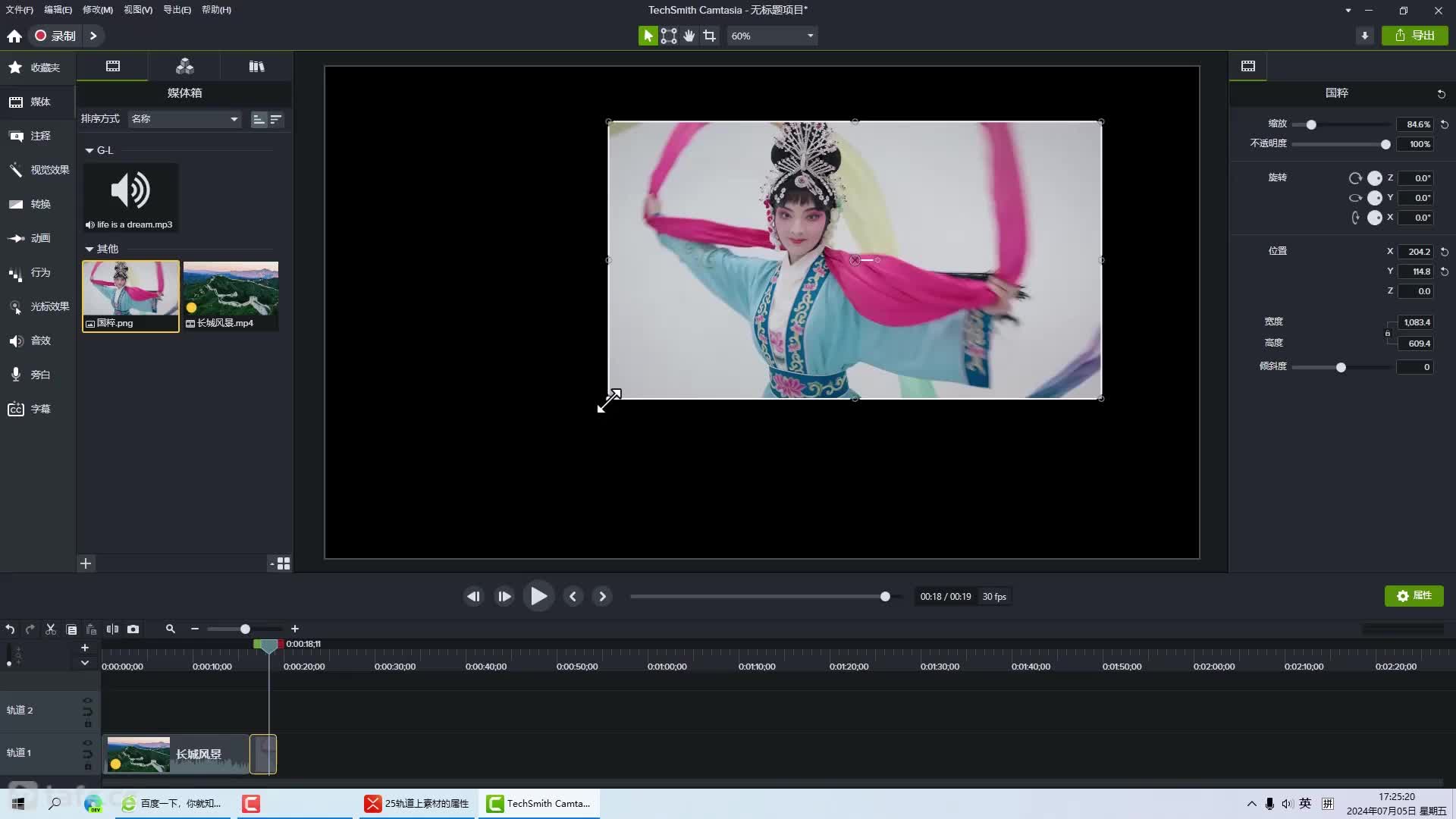Open the shapes assets tab icon
This screenshot has width=1456, height=819.
tap(184, 66)
